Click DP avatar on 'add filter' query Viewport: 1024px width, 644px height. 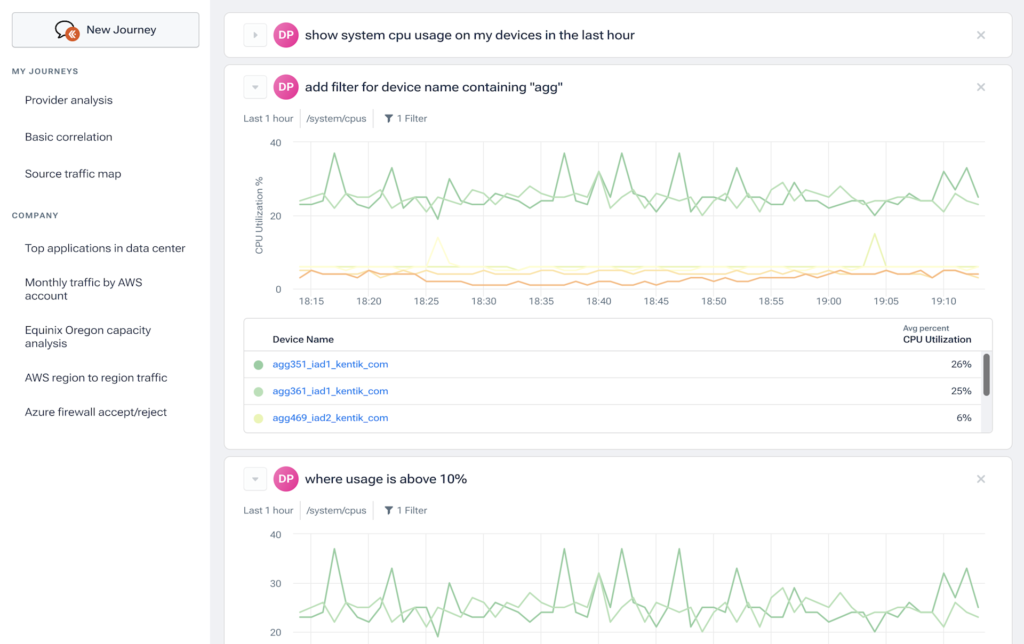pos(286,87)
